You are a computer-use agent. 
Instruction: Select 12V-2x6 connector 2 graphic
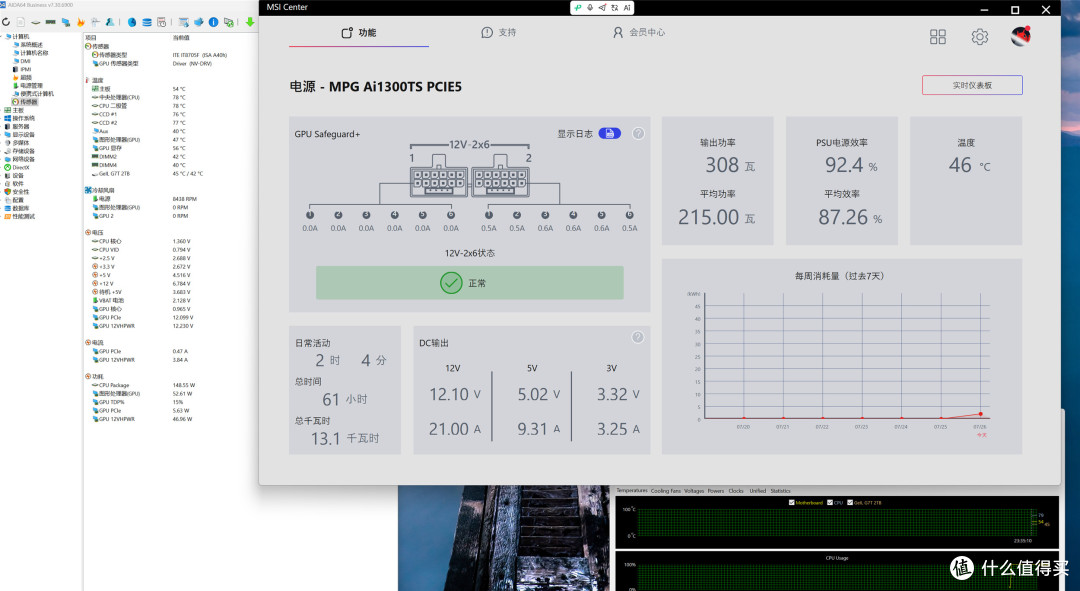(x=500, y=177)
